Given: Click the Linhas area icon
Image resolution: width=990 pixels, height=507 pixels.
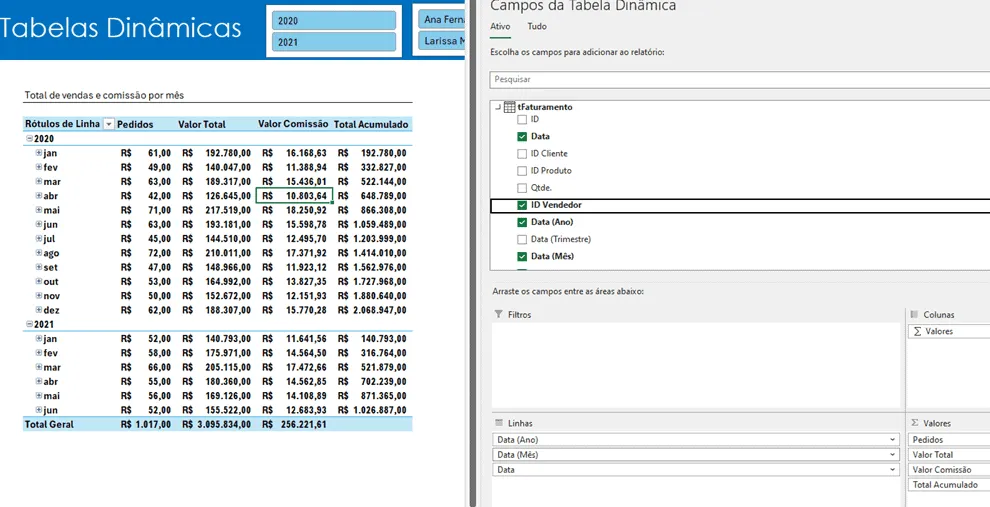Looking at the screenshot, I should coord(499,423).
